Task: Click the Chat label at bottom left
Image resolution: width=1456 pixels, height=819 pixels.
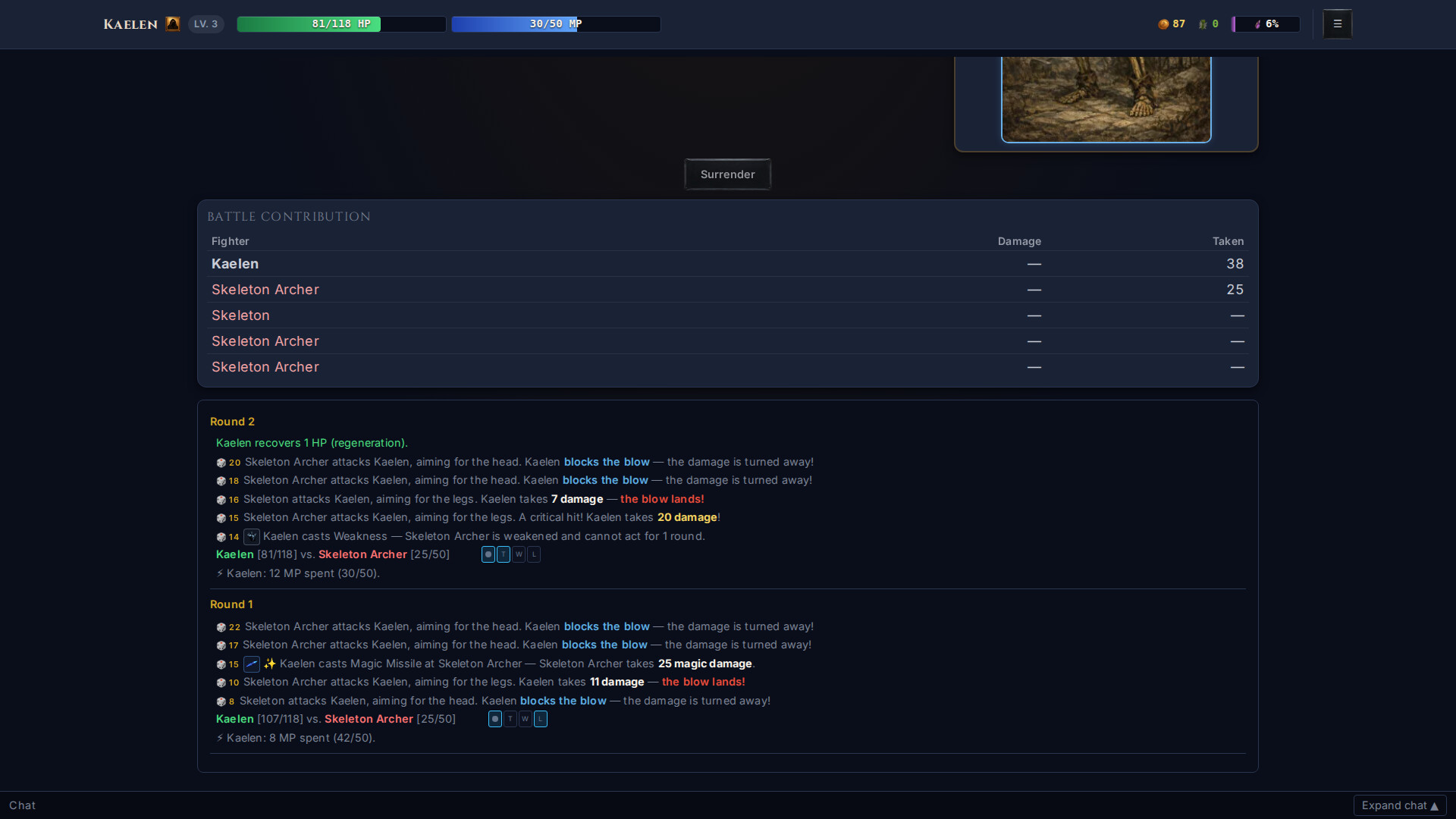Action: (22, 805)
